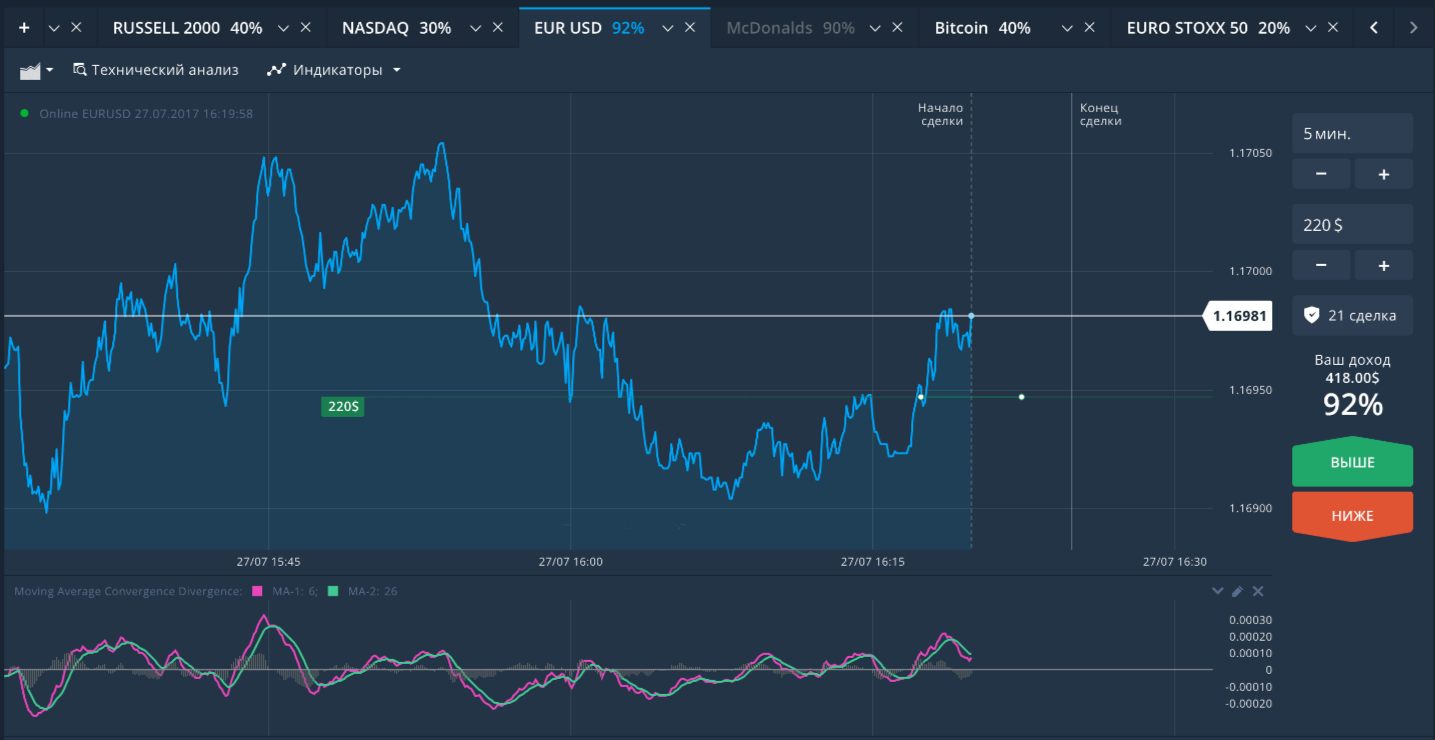Edit MACD indicator settings with pencil icon
Viewport: 1435px width, 740px height.
pos(1237,591)
